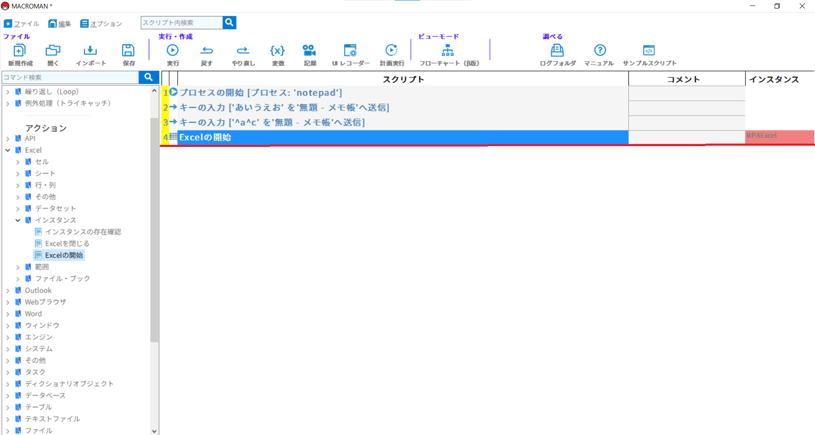Click the RPAExcel instance cell
The width and height of the screenshot is (815, 435).
tap(780, 137)
